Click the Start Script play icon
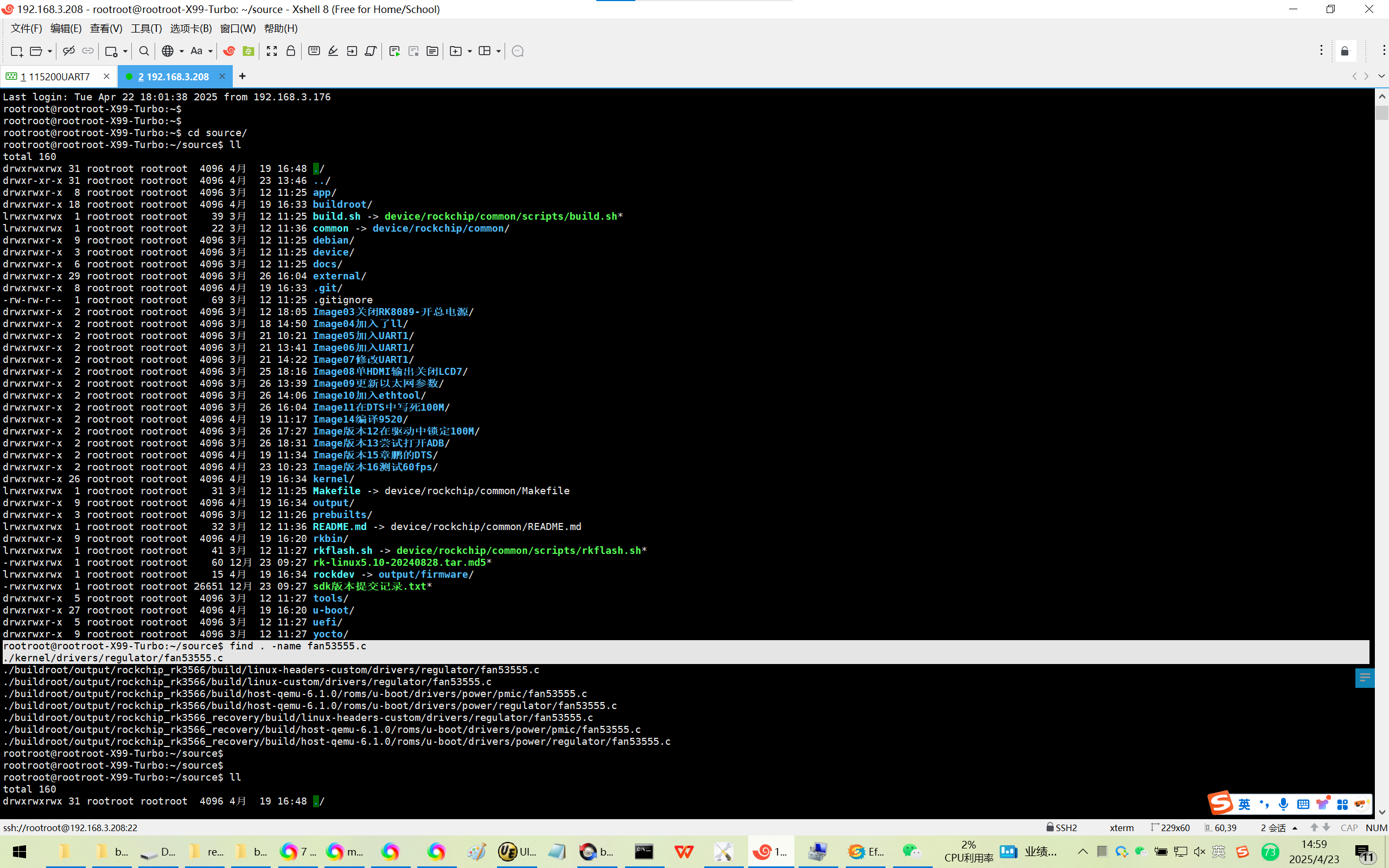Image resolution: width=1389 pixels, height=868 pixels. [394, 51]
